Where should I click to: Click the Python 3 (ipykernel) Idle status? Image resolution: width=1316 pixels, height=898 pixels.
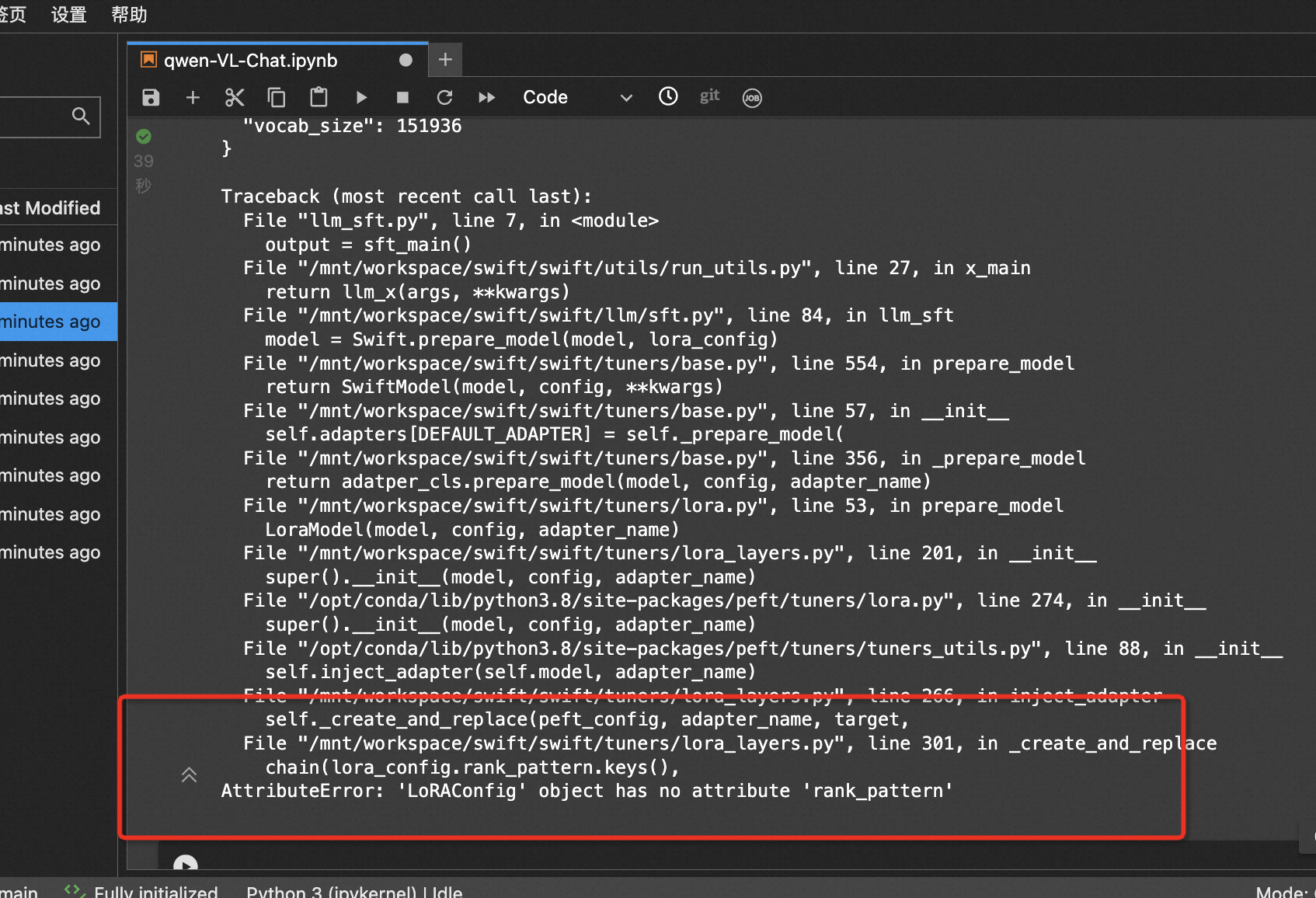tap(354, 891)
